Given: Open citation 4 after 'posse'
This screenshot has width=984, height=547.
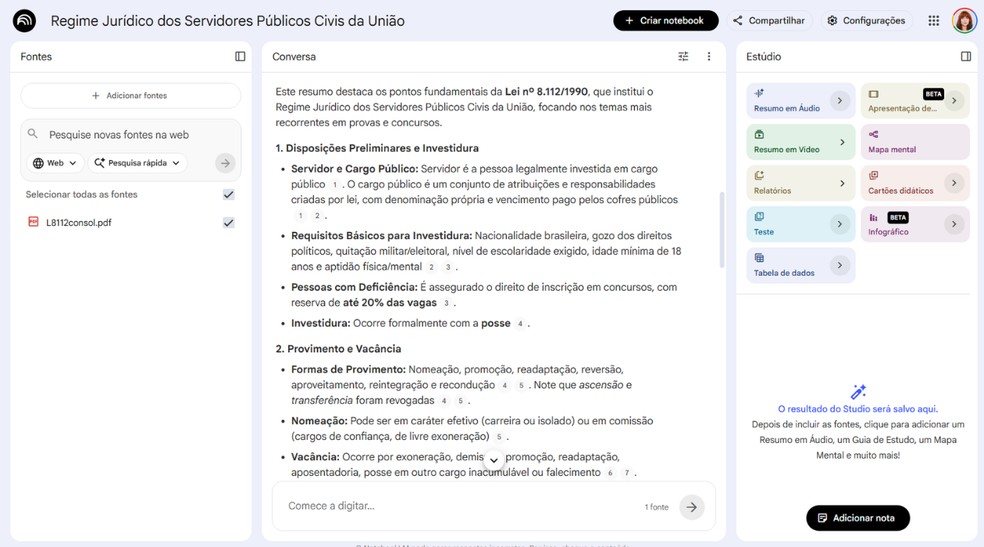Looking at the screenshot, I should tap(520, 324).
